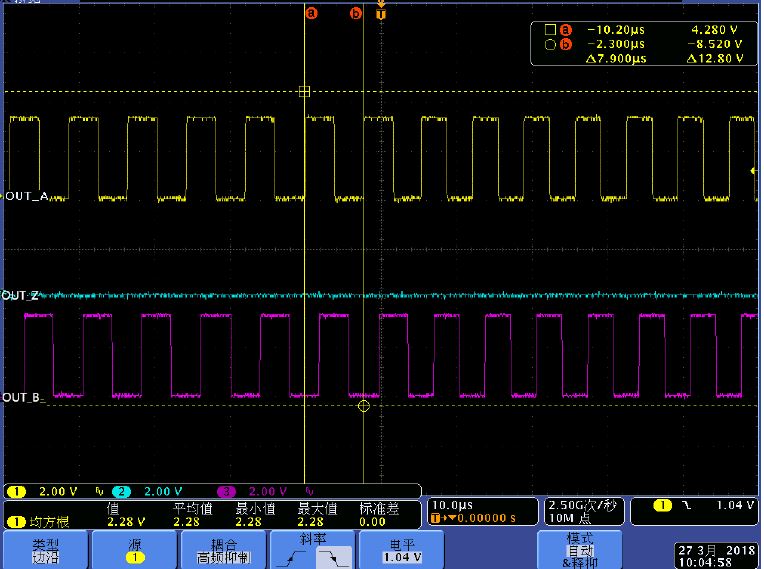Image resolution: width=764 pixels, height=569 pixels.
Task: Open the coupling 耦合 menu
Action: tap(225, 549)
